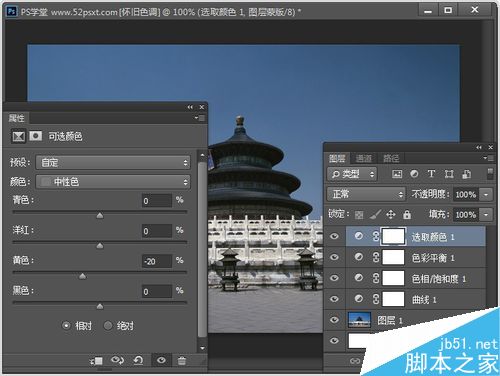Click adjustment icon on 曲线 1 layer
Image resolution: width=500 pixels, height=376 pixels.
pyautogui.click(x=359, y=299)
